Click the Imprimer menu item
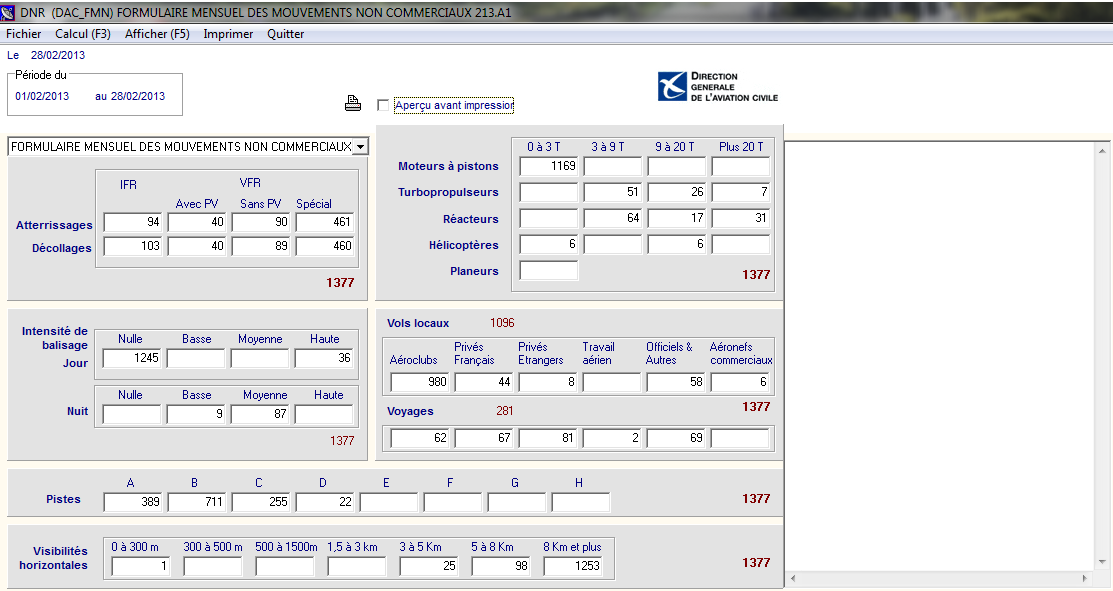 (x=228, y=34)
